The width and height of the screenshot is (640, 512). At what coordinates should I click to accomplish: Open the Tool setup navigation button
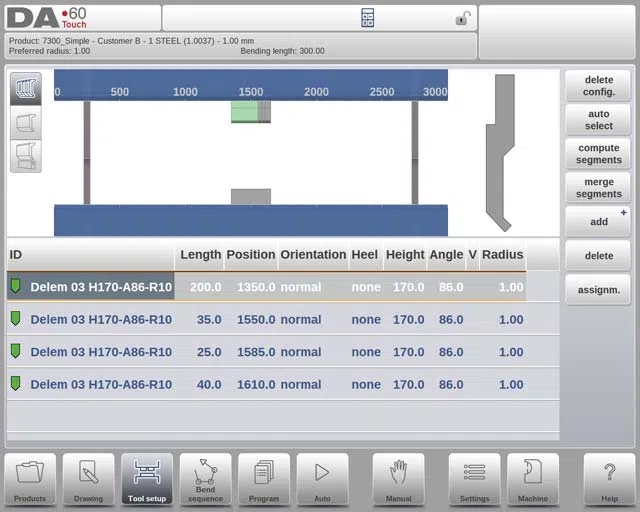click(x=147, y=479)
